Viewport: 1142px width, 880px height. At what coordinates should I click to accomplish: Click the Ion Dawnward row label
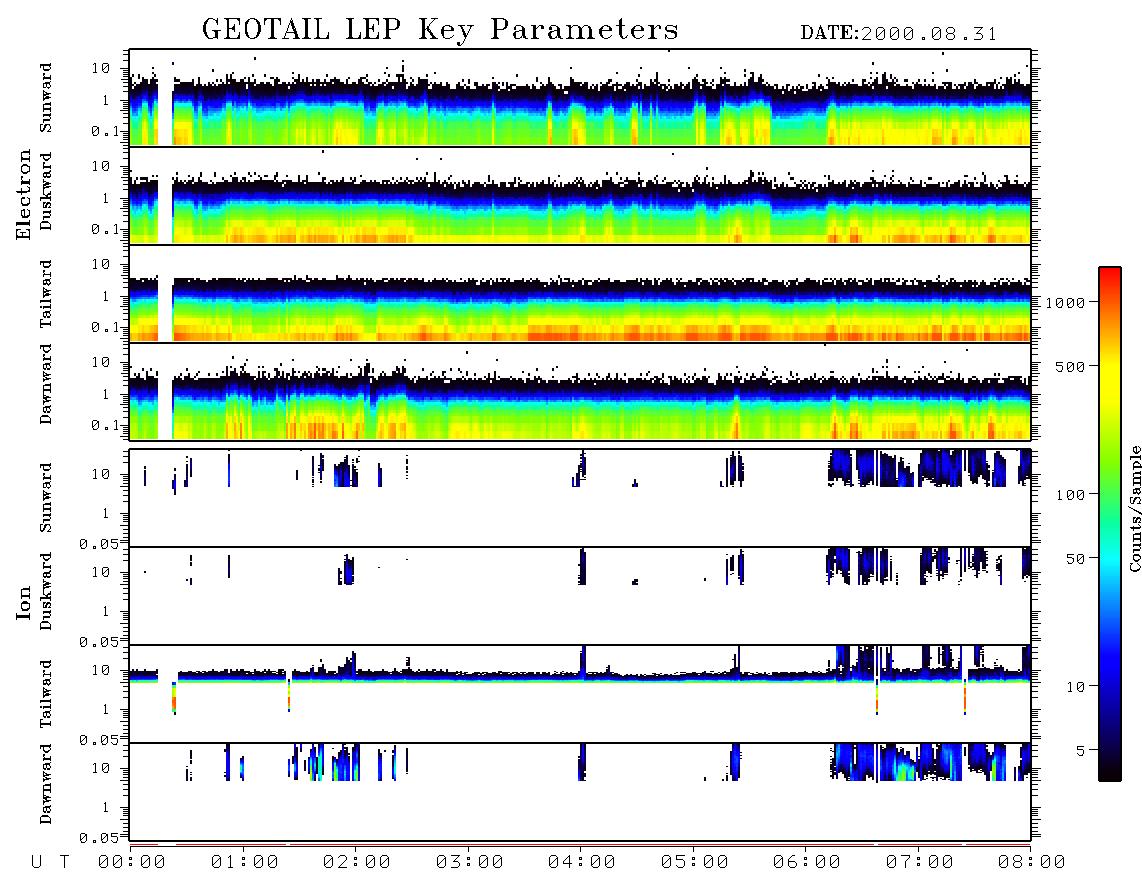(x=46, y=784)
